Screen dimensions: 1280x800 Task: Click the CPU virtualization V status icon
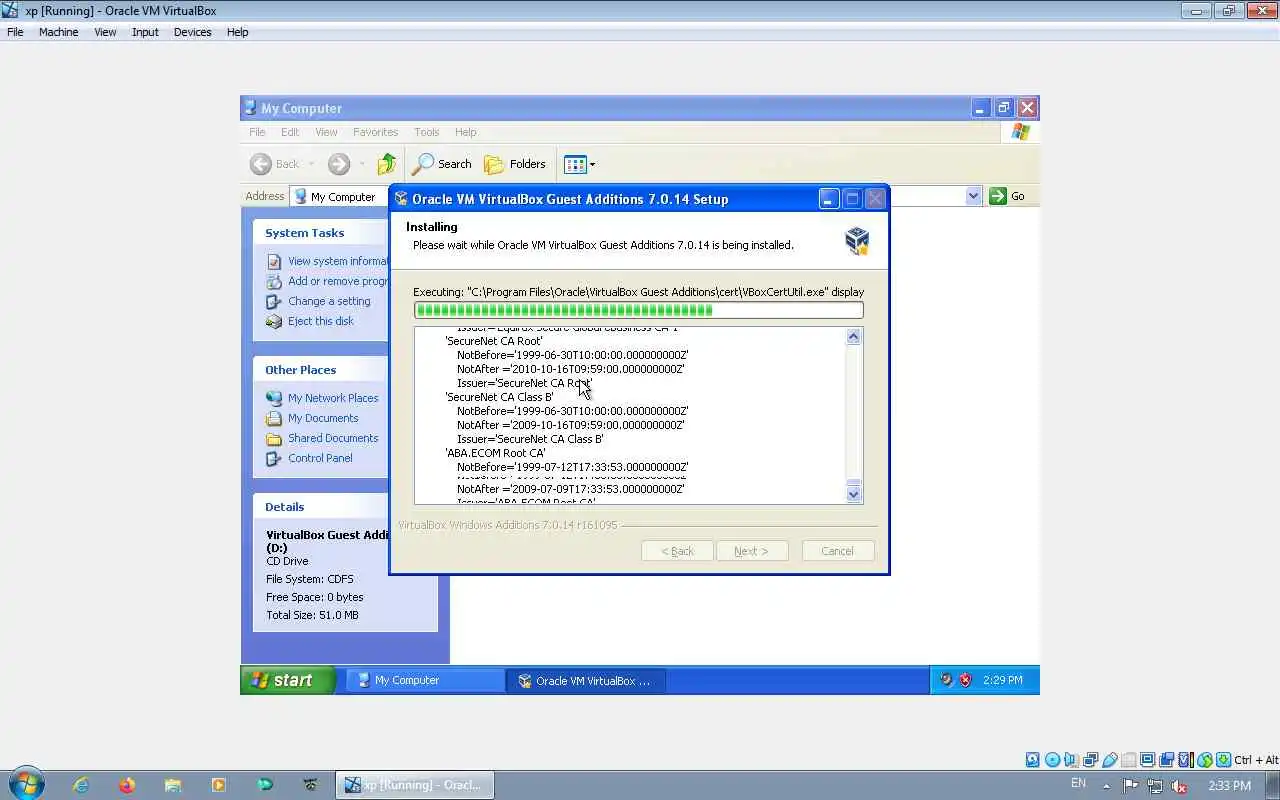click(1185, 760)
